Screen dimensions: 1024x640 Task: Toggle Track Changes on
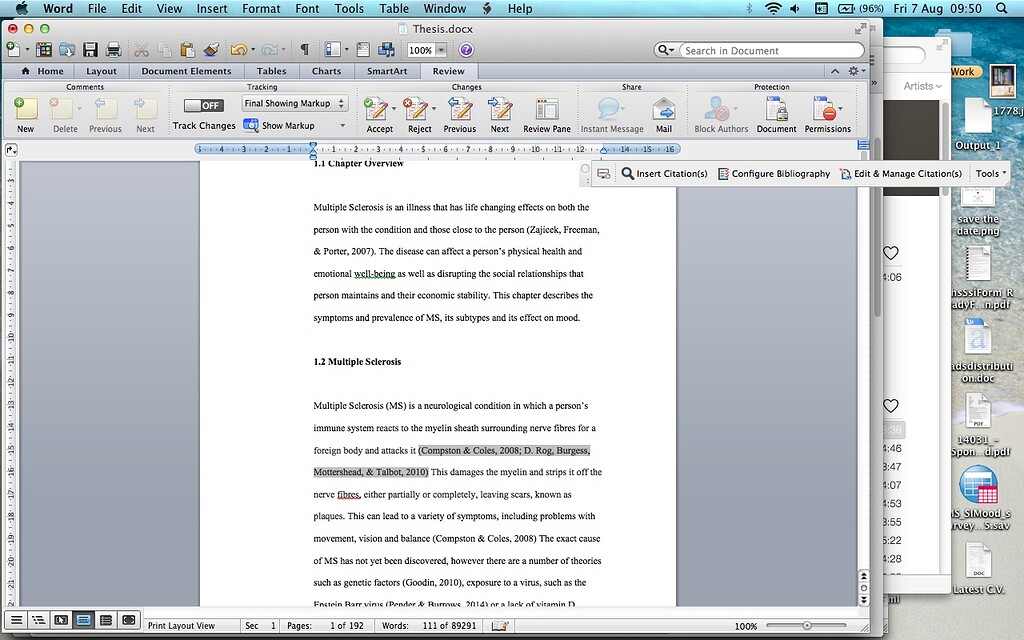[x=203, y=104]
